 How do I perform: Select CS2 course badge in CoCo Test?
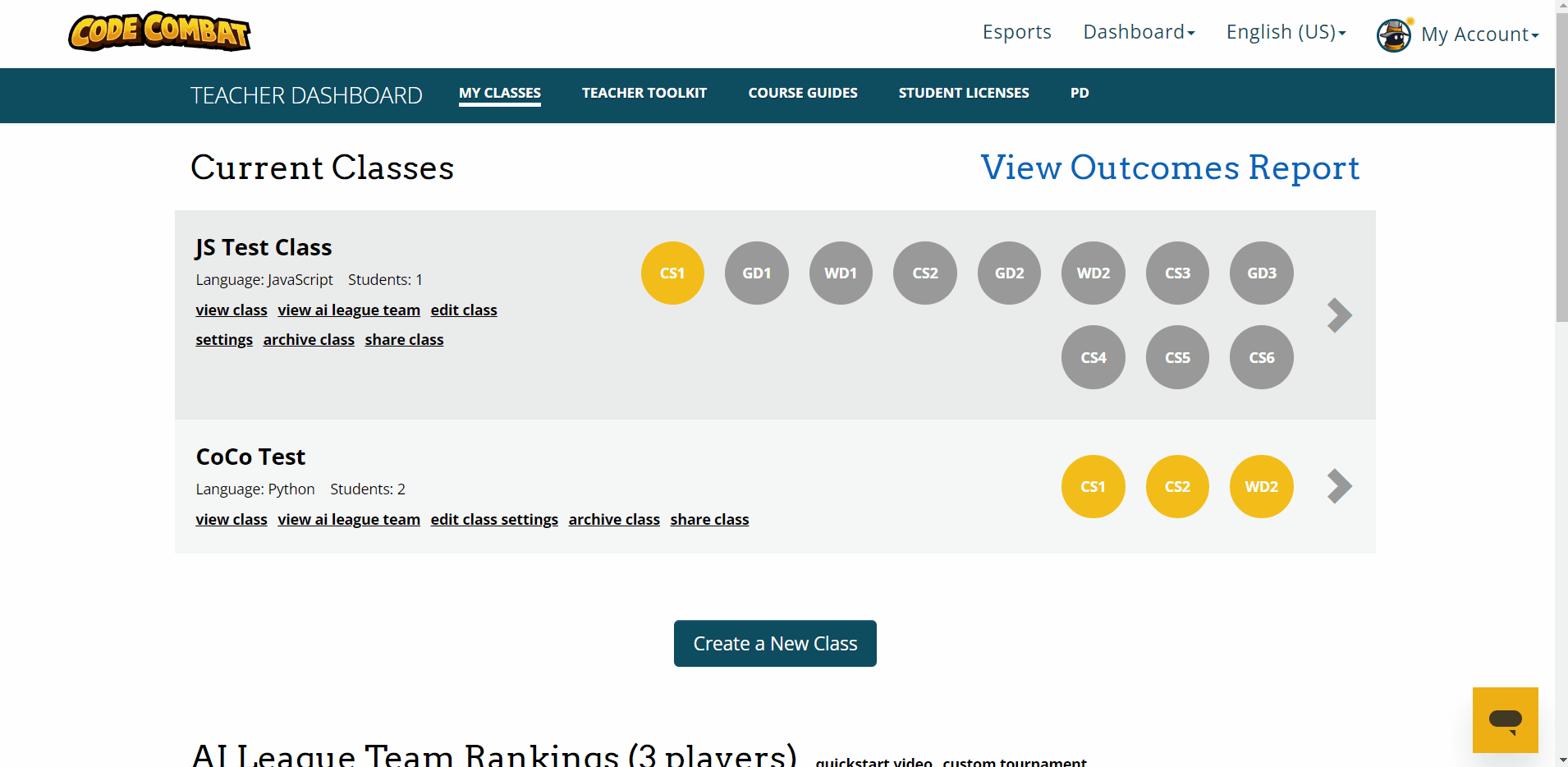(1177, 487)
